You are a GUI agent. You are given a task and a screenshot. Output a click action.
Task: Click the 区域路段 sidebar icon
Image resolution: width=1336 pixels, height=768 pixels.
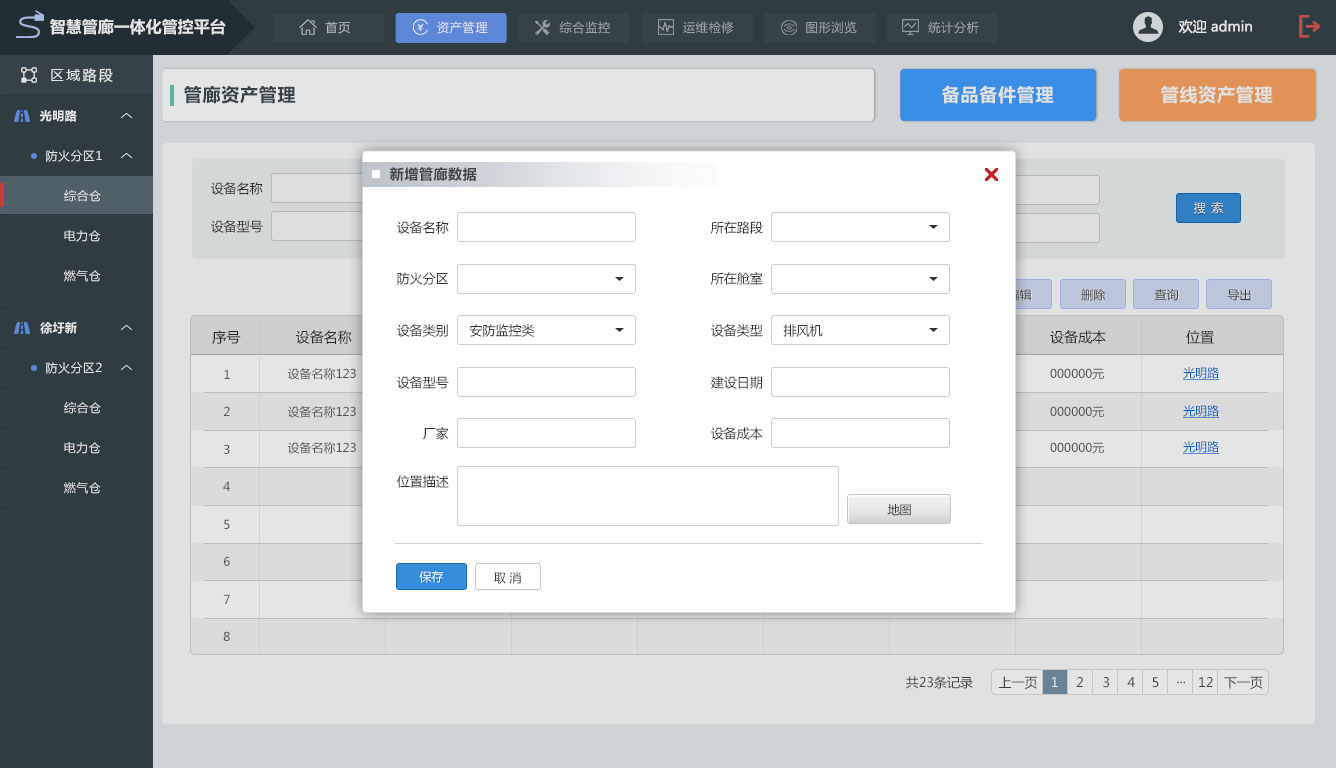click(x=29, y=75)
